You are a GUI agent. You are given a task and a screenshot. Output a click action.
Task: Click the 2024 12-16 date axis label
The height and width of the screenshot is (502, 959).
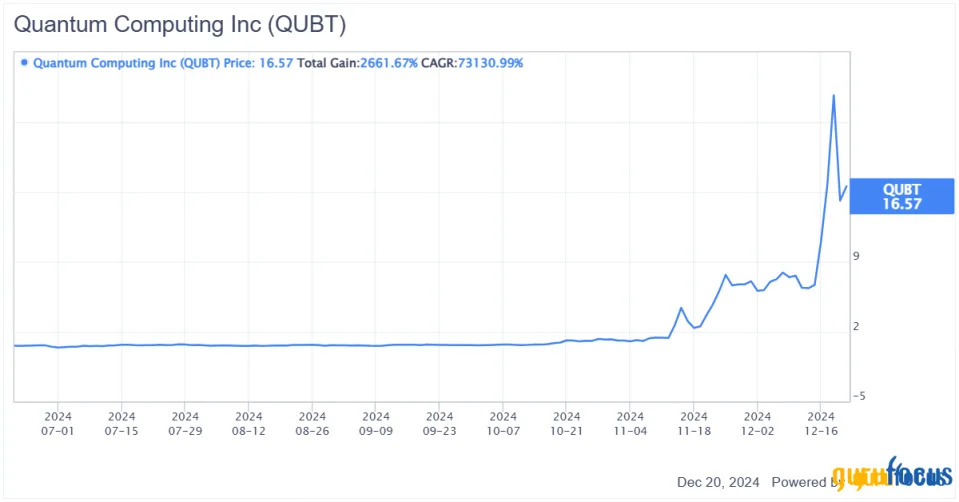[x=821, y=424]
